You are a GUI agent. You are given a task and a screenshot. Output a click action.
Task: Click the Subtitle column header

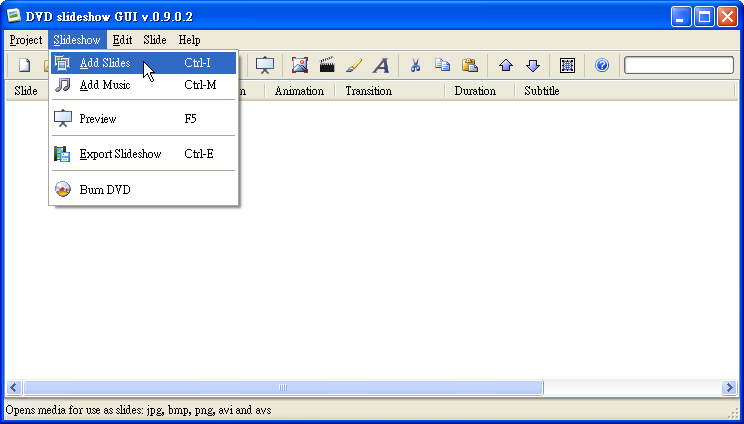(625, 91)
